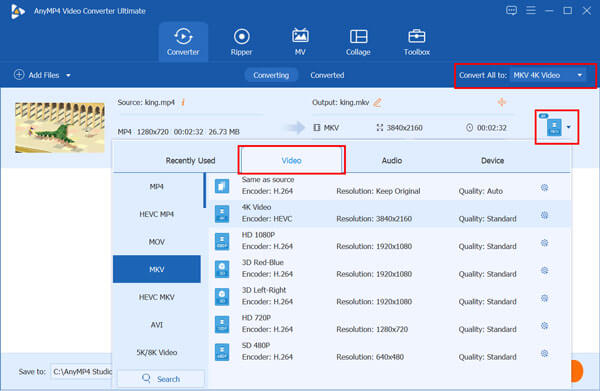
Task: Open the output format icon for king.mp4
Action: point(554,127)
